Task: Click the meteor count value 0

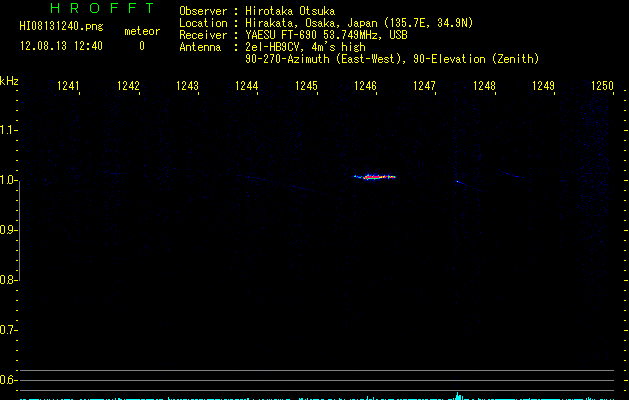Action: 142,46
